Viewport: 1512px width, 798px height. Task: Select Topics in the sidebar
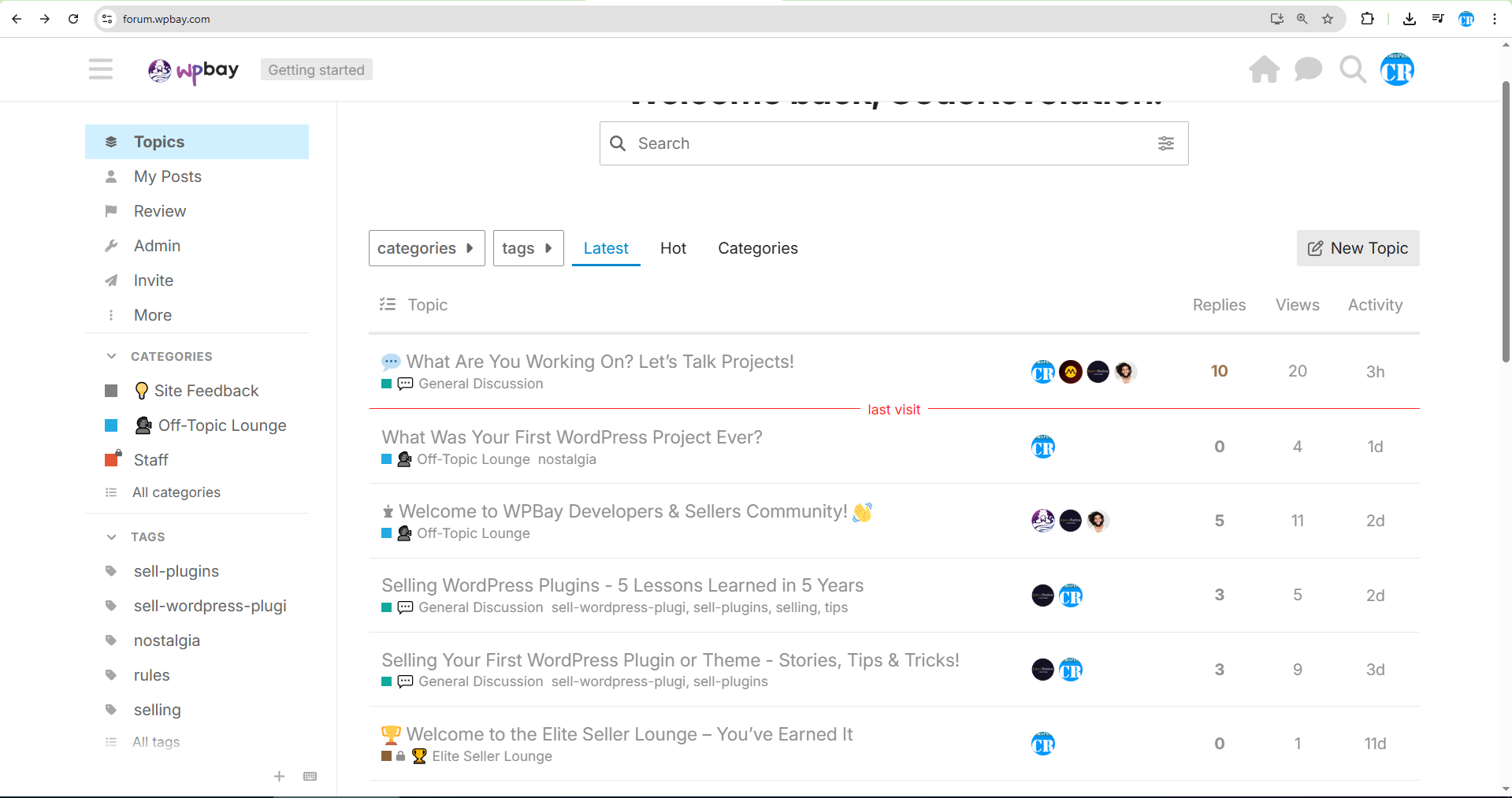click(x=197, y=142)
